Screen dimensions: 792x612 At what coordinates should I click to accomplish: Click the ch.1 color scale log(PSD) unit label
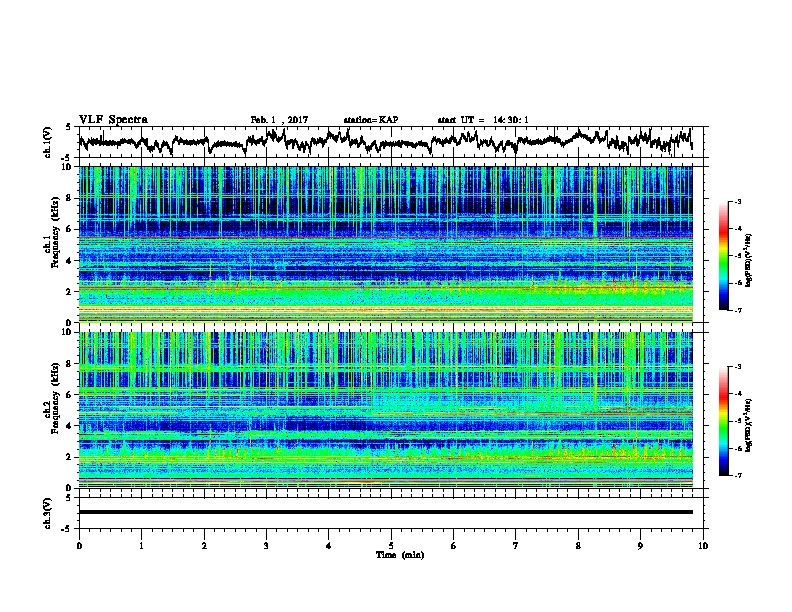[749, 260]
